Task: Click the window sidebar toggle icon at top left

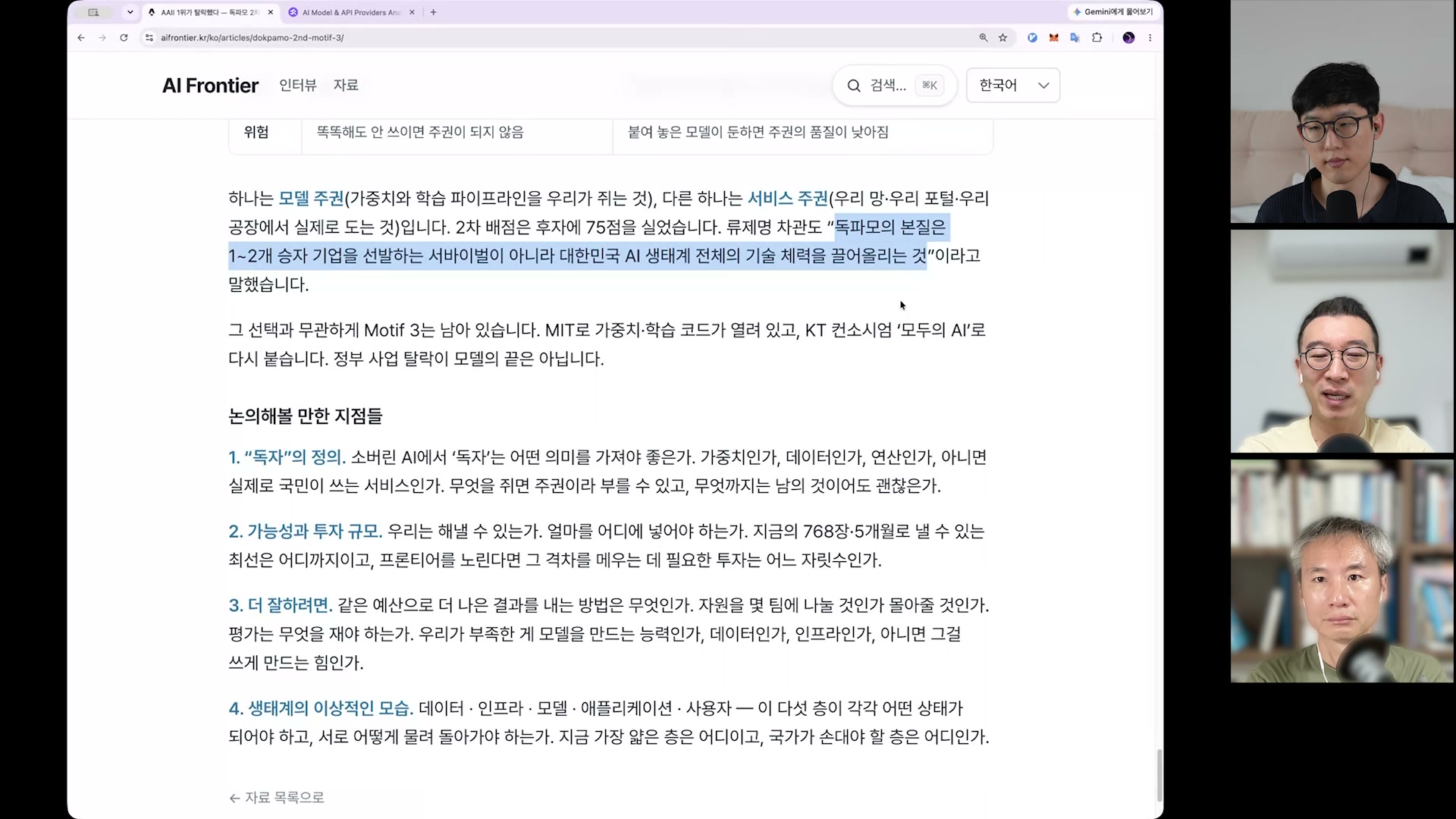Action: (93, 12)
